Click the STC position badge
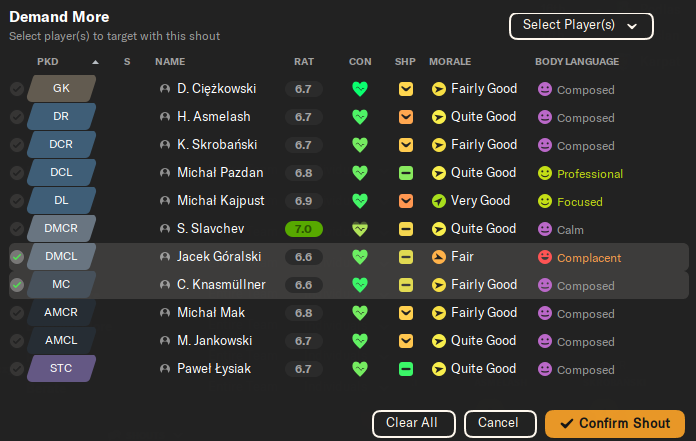Screen dimensions: 696x441 (61, 369)
